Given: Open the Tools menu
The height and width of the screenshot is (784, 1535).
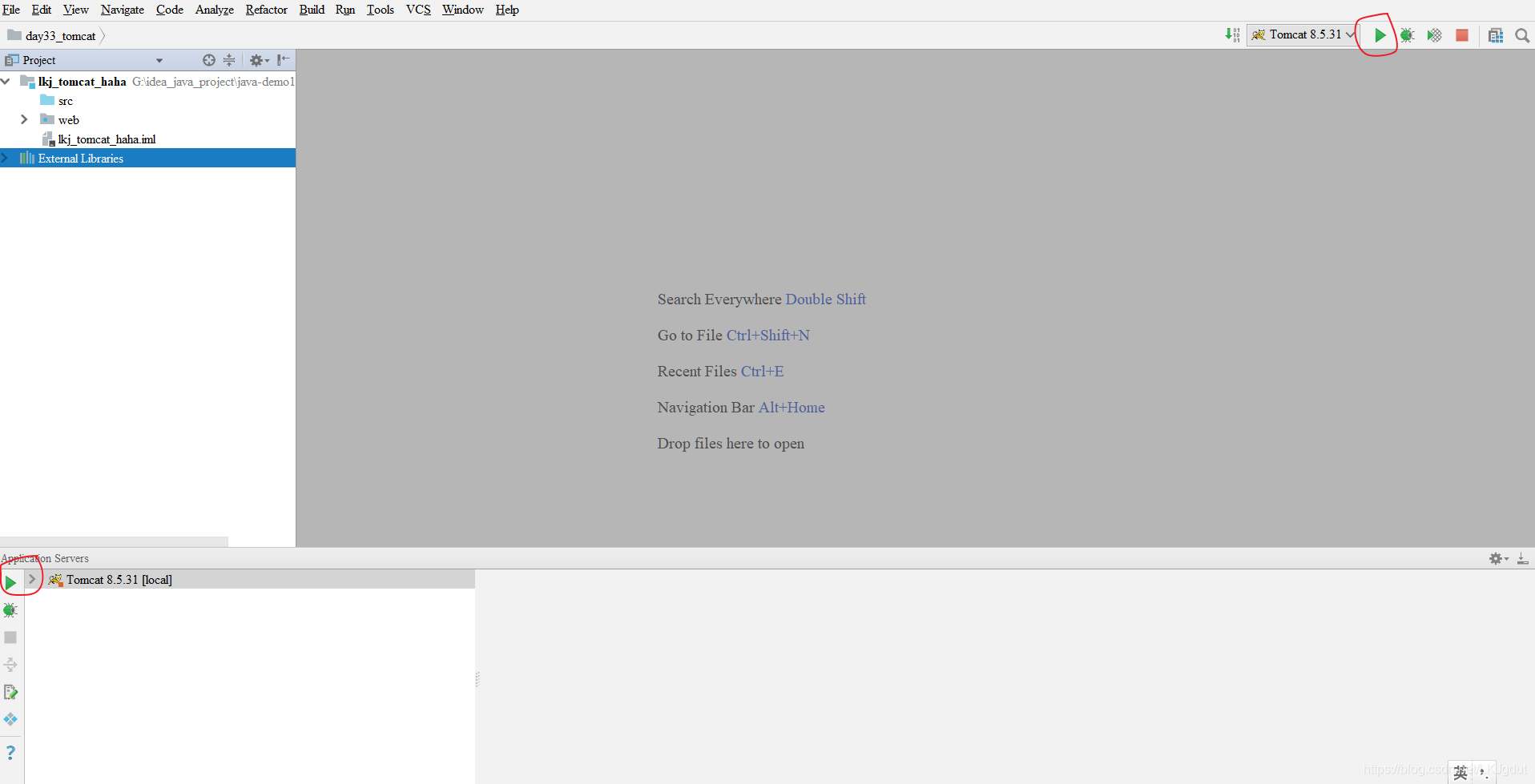Looking at the screenshot, I should tap(381, 10).
